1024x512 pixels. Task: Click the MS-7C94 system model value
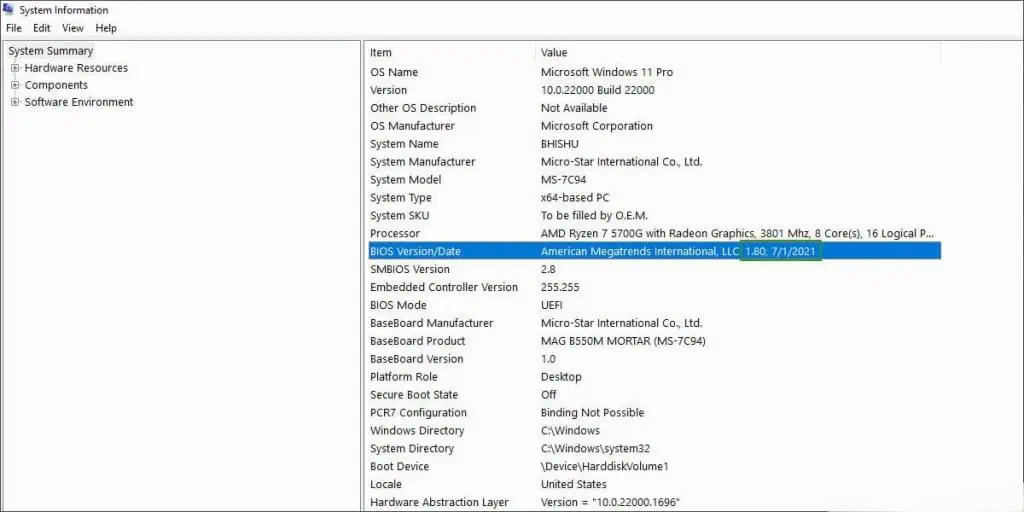[564, 180]
